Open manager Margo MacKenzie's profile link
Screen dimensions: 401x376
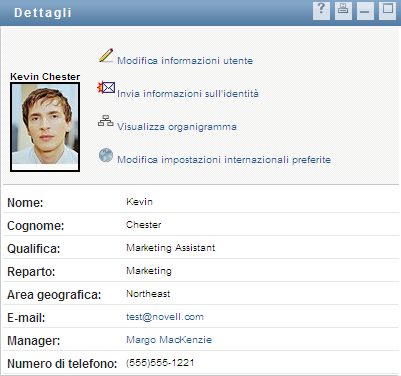(x=169, y=340)
